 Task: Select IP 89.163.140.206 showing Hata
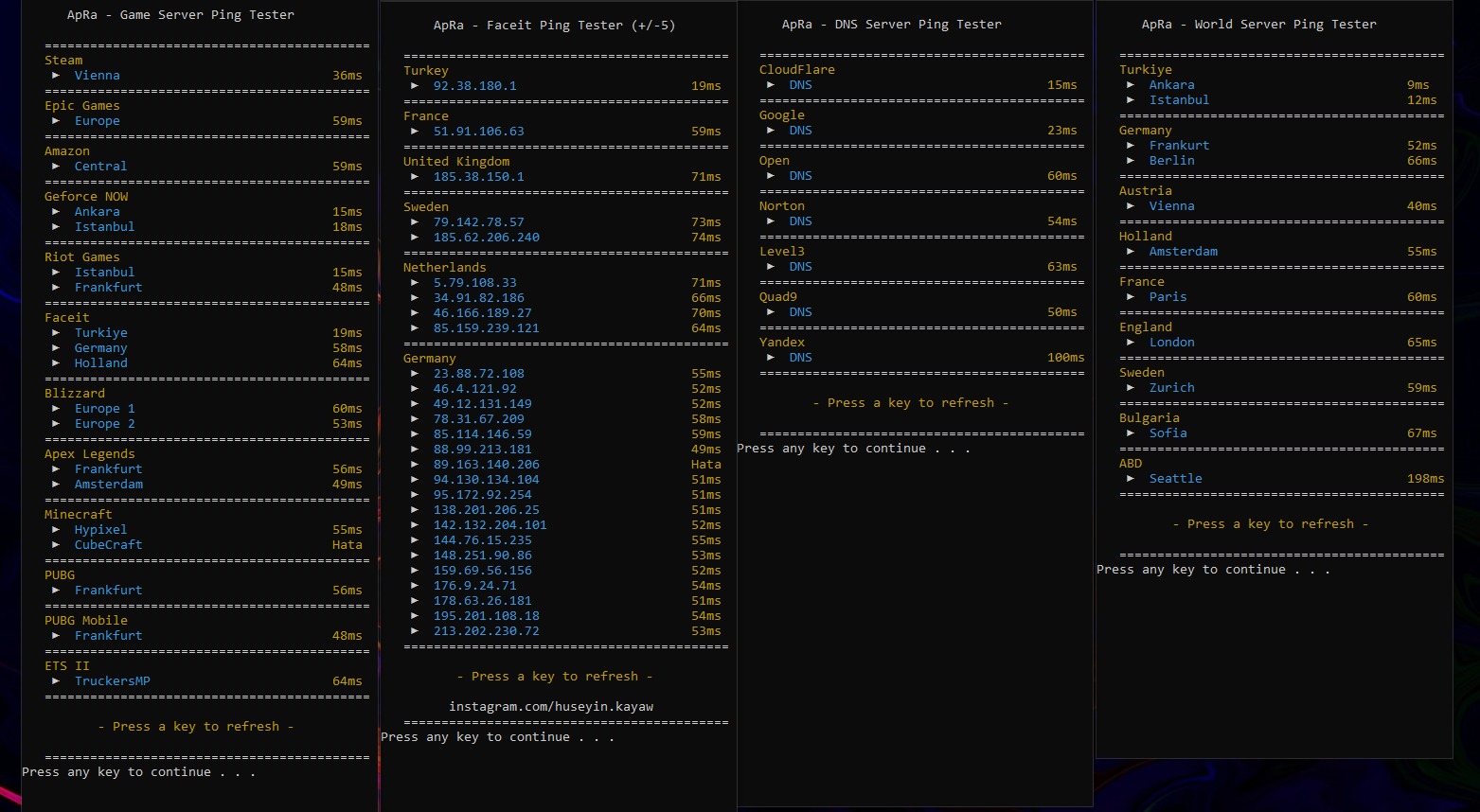pos(487,465)
